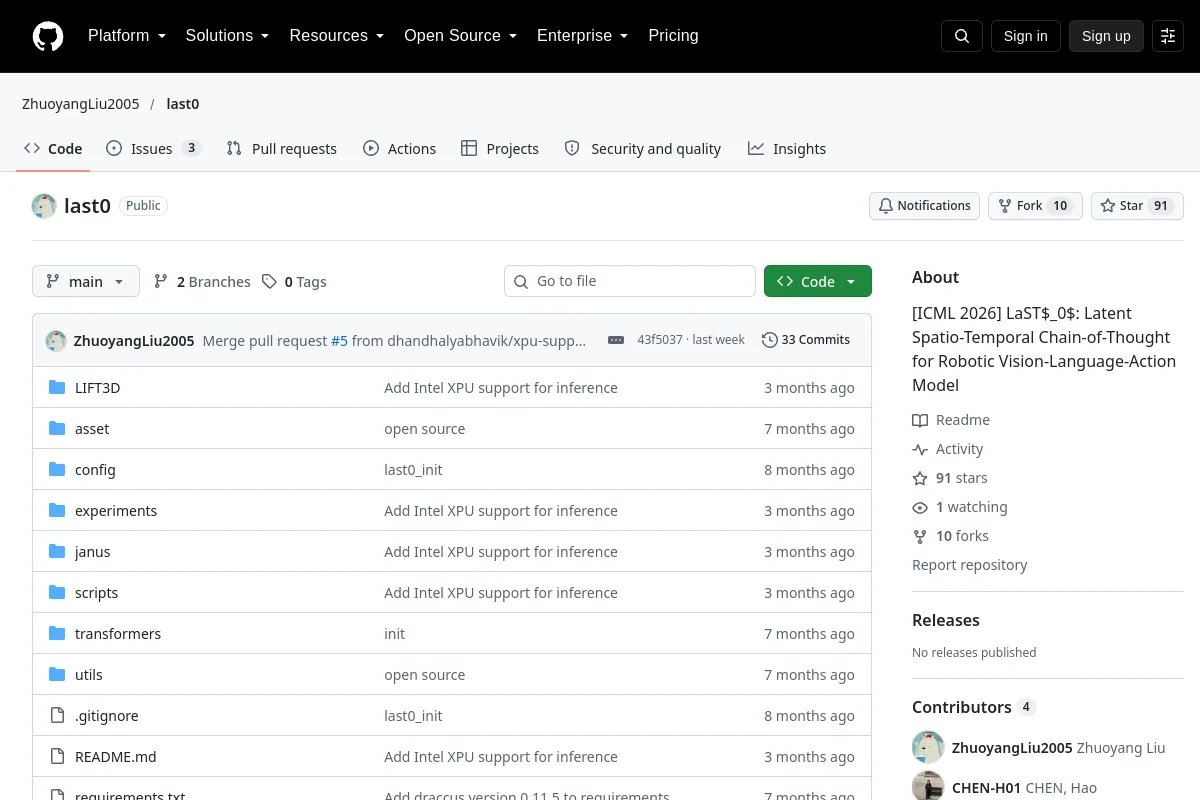Click the asset folder icon
This screenshot has height=800, width=1200.
pos(57,429)
